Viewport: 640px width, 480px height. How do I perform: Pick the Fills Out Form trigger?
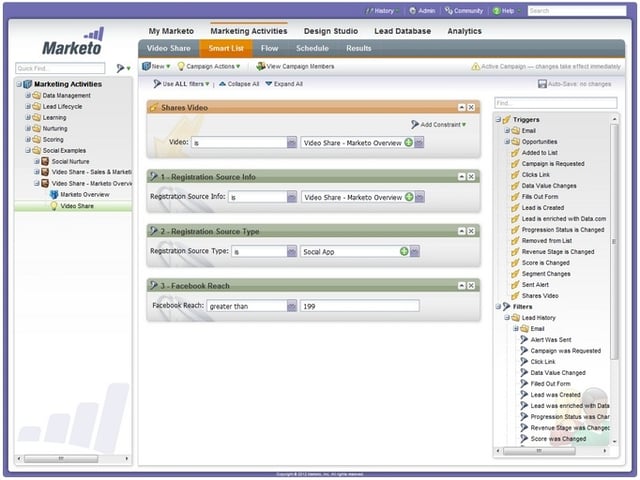pyautogui.click(x=540, y=197)
